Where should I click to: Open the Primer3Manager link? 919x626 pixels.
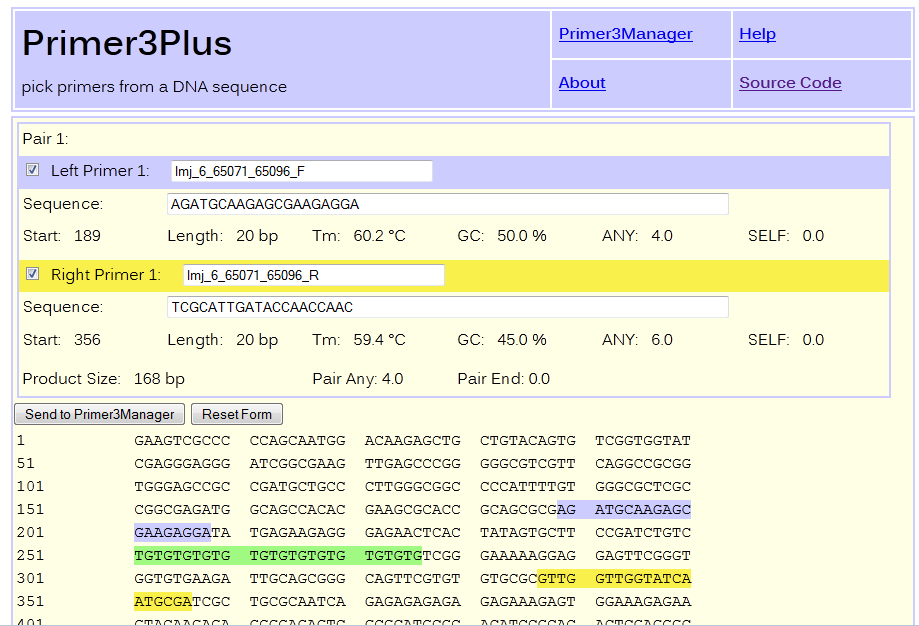(x=625, y=34)
